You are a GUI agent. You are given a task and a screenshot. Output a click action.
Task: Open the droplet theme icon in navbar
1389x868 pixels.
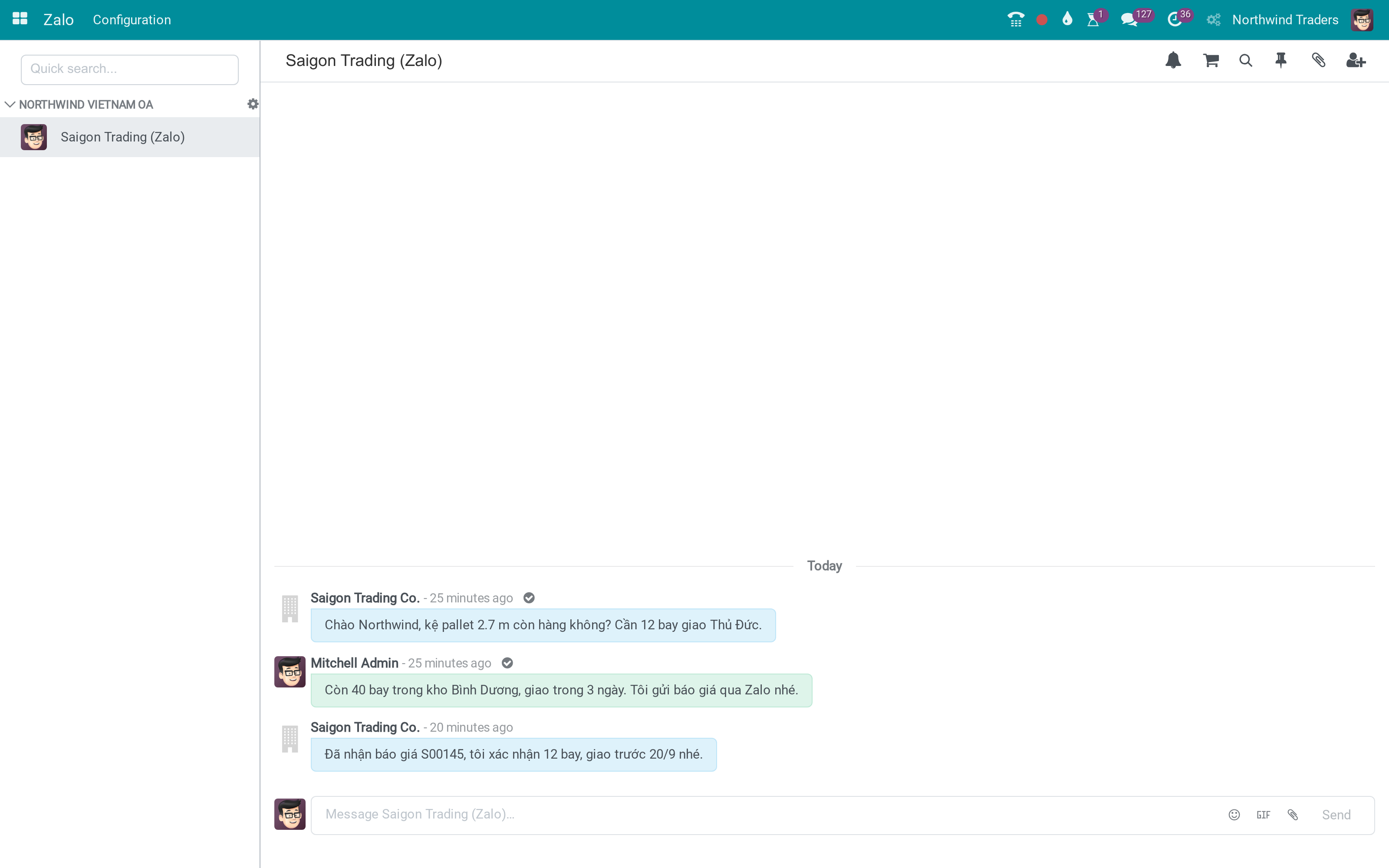pos(1067,20)
